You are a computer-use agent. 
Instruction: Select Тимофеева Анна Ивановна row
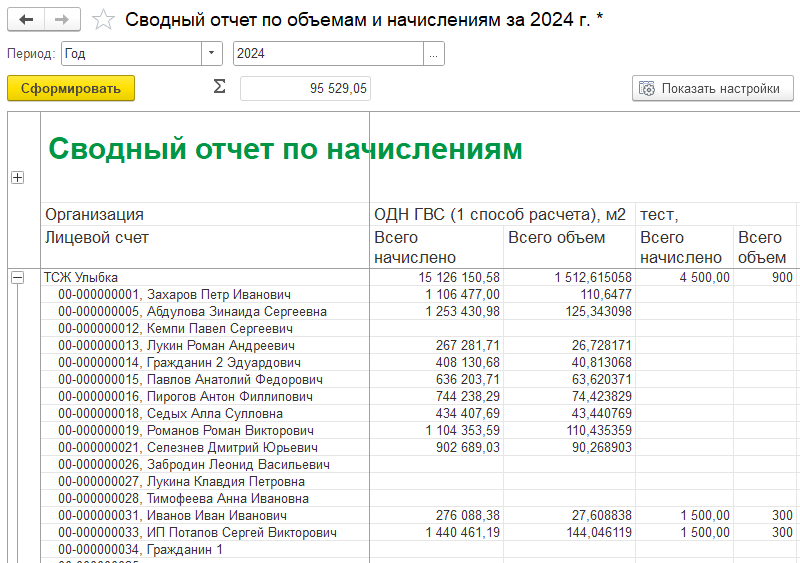click(x=205, y=498)
